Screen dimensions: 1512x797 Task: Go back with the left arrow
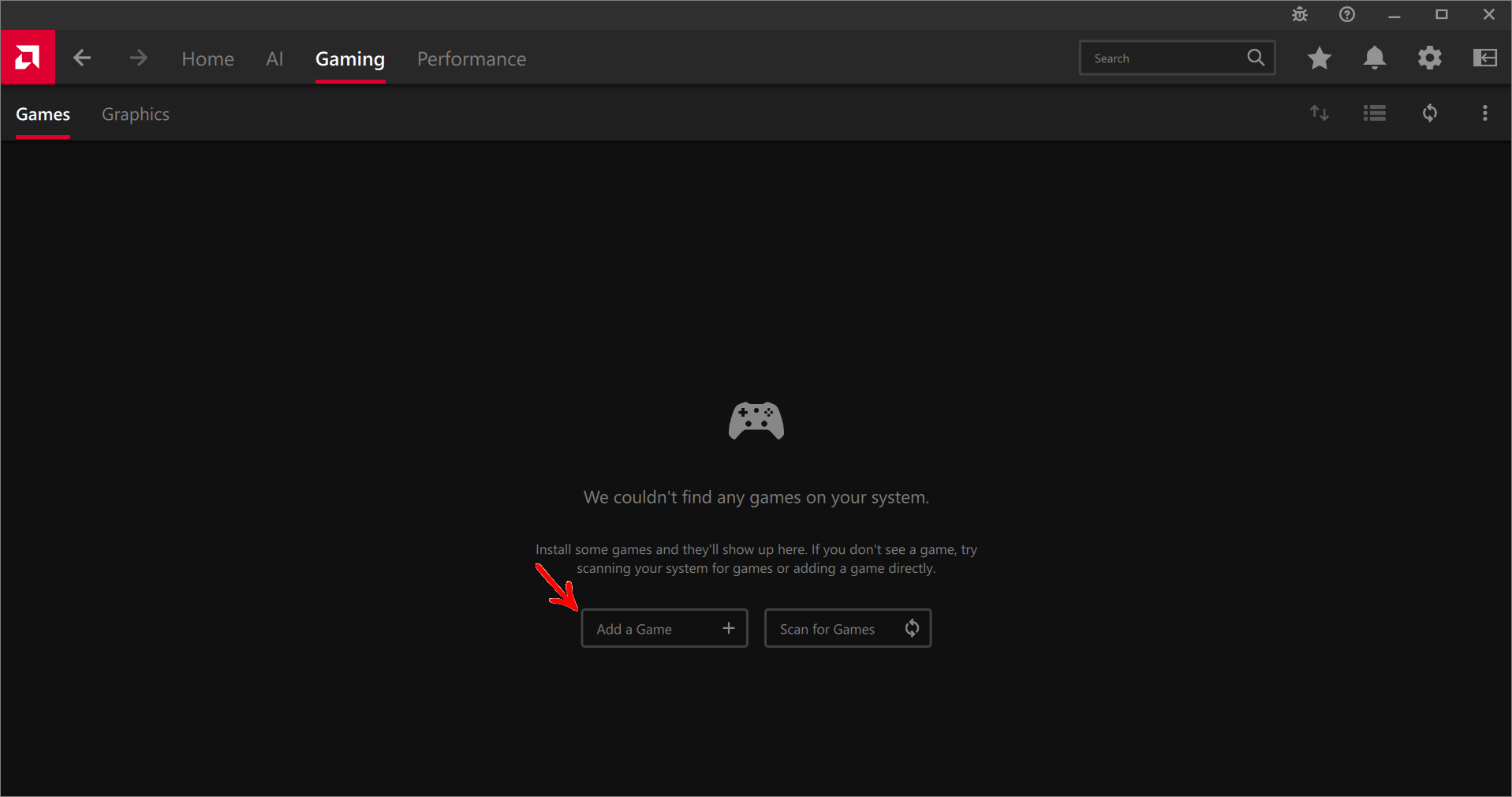82,58
